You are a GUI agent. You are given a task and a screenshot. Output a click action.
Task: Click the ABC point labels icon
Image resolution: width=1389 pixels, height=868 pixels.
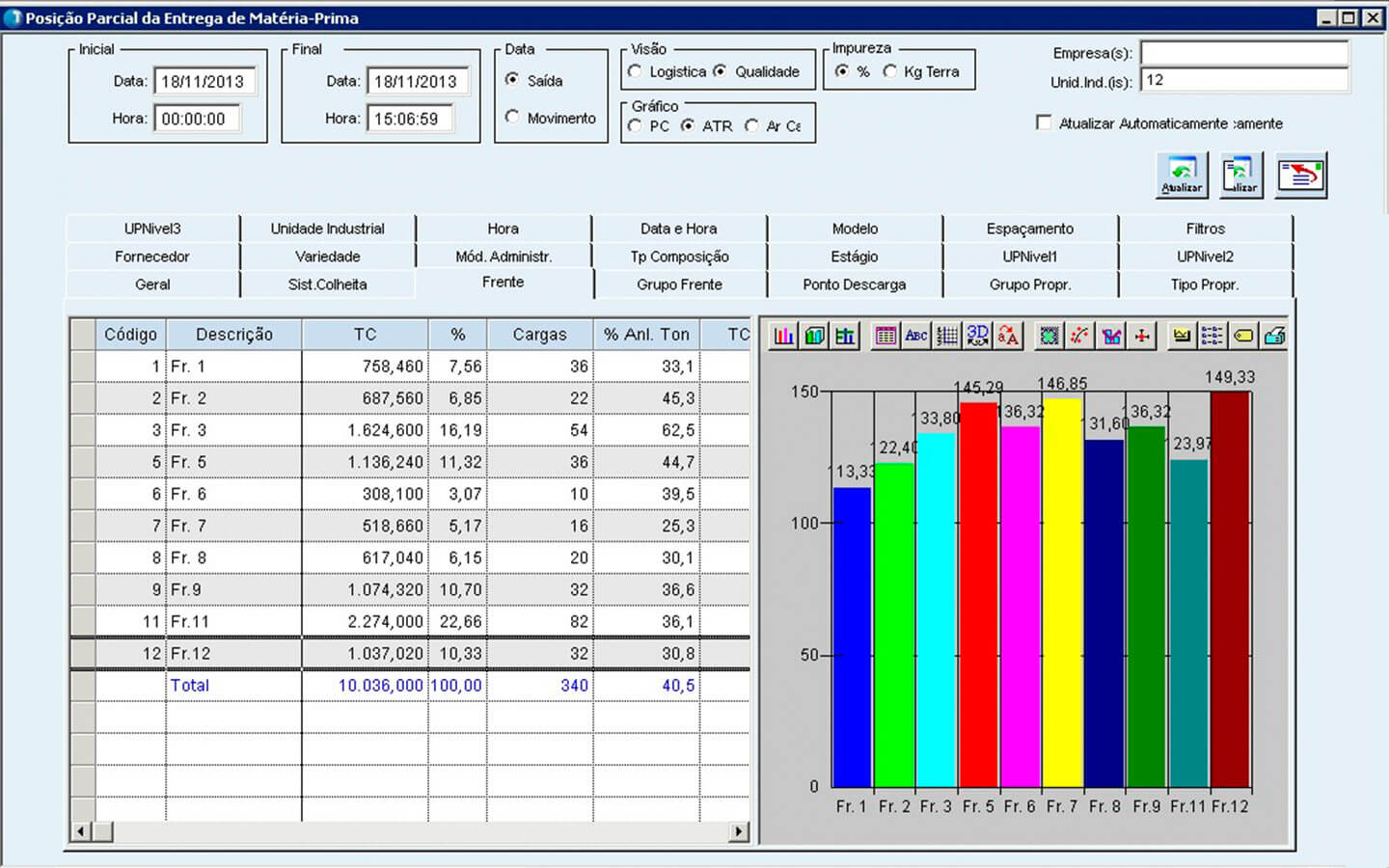pos(916,336)
